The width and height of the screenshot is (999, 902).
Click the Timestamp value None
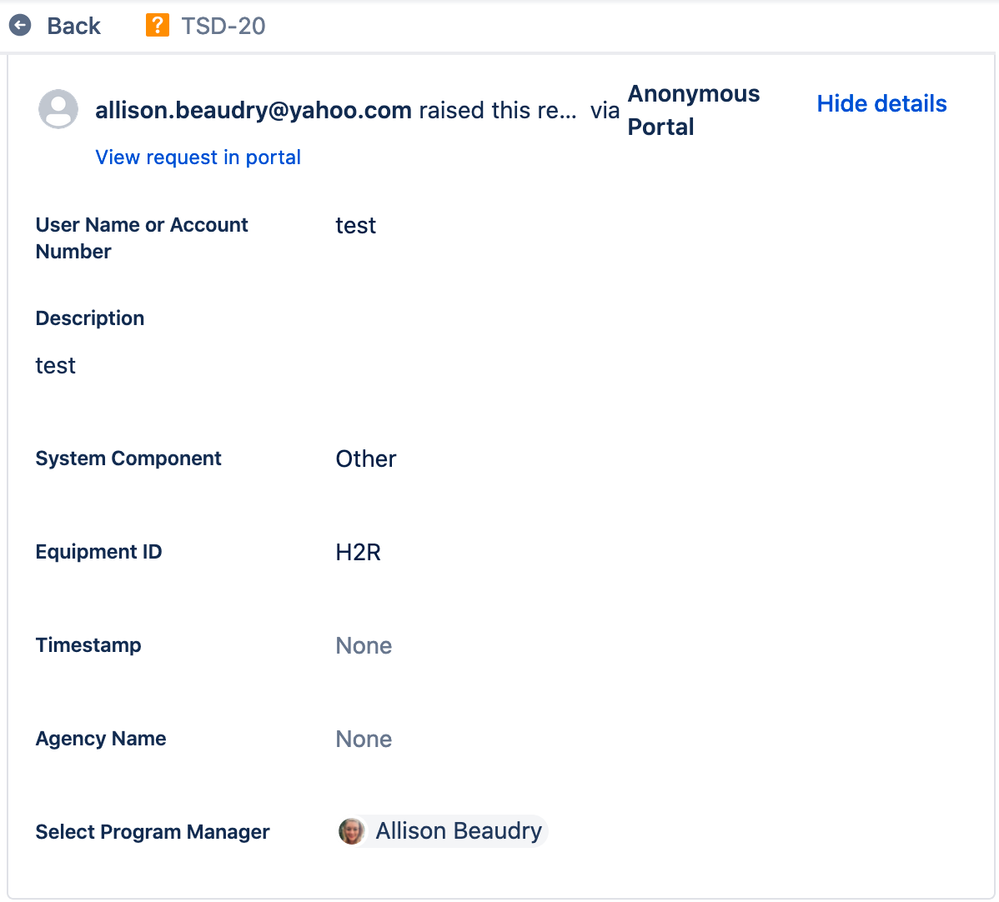pyautogui.click(x=363, y=645)
